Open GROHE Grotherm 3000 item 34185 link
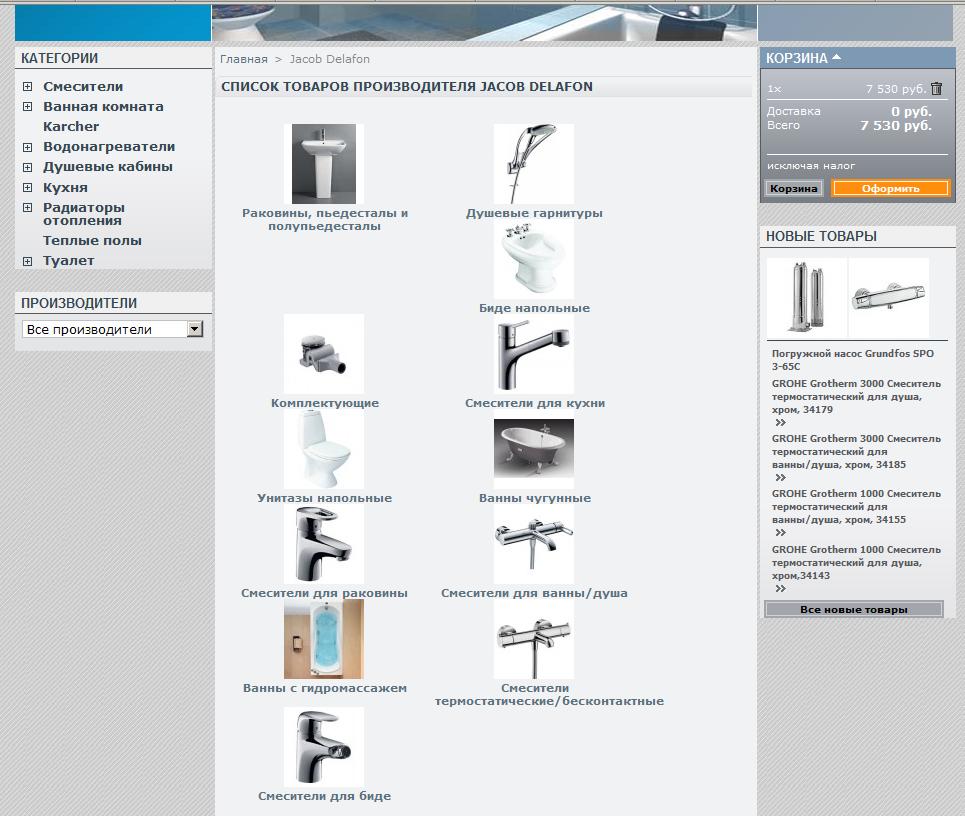The height and width of the screenshot is (816, 965). coord(856,452)
